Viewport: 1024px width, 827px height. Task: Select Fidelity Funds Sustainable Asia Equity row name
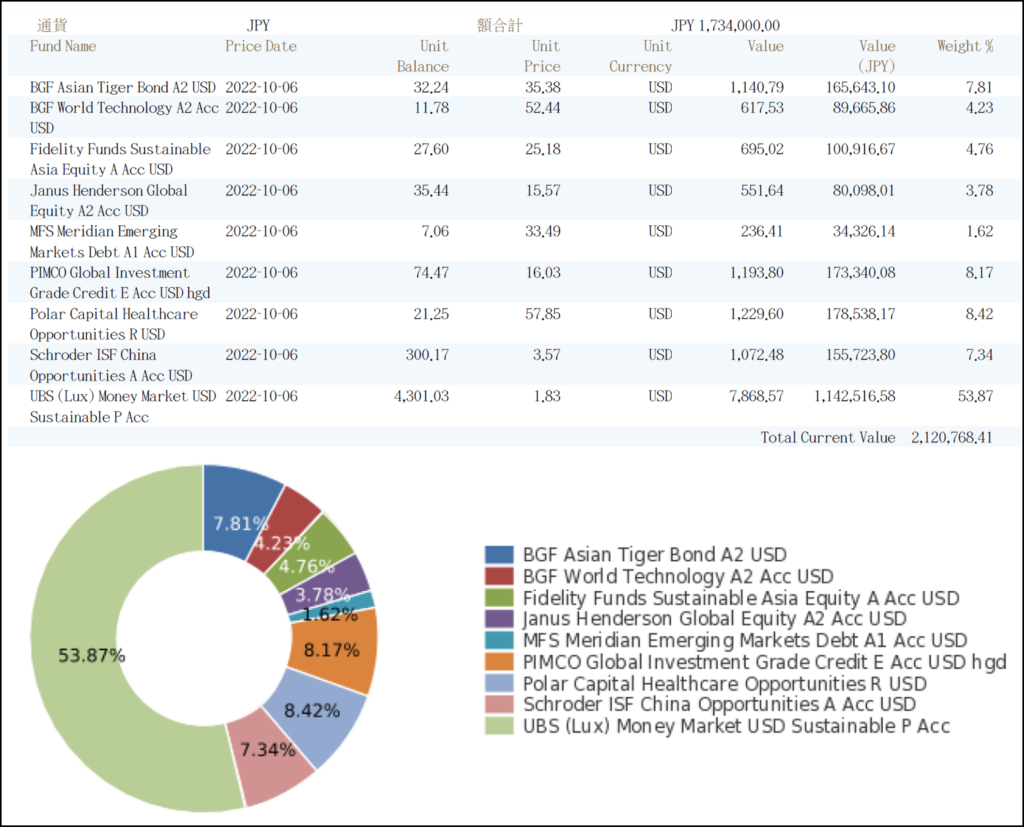(120, 159)
